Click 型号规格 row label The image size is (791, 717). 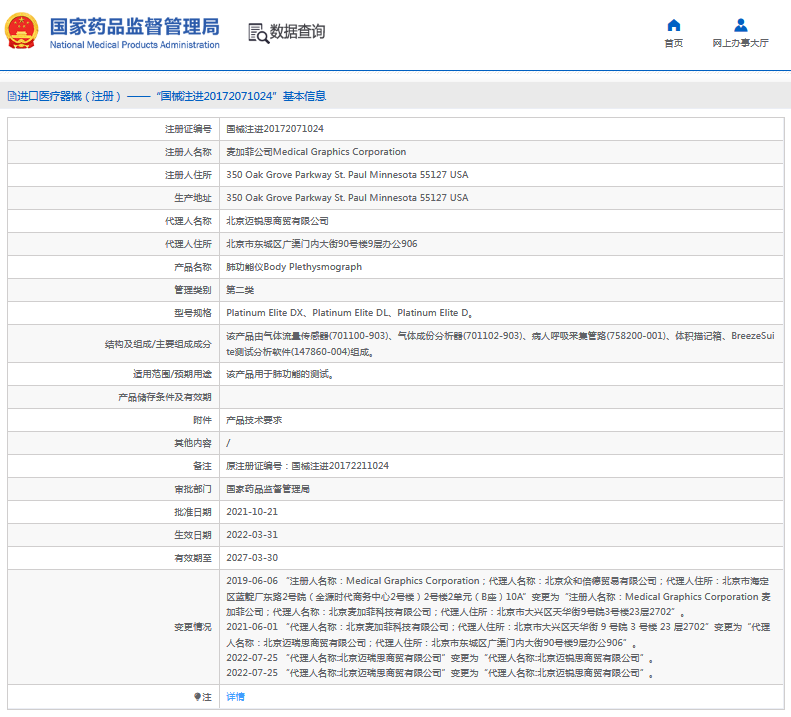click(193, 313)
